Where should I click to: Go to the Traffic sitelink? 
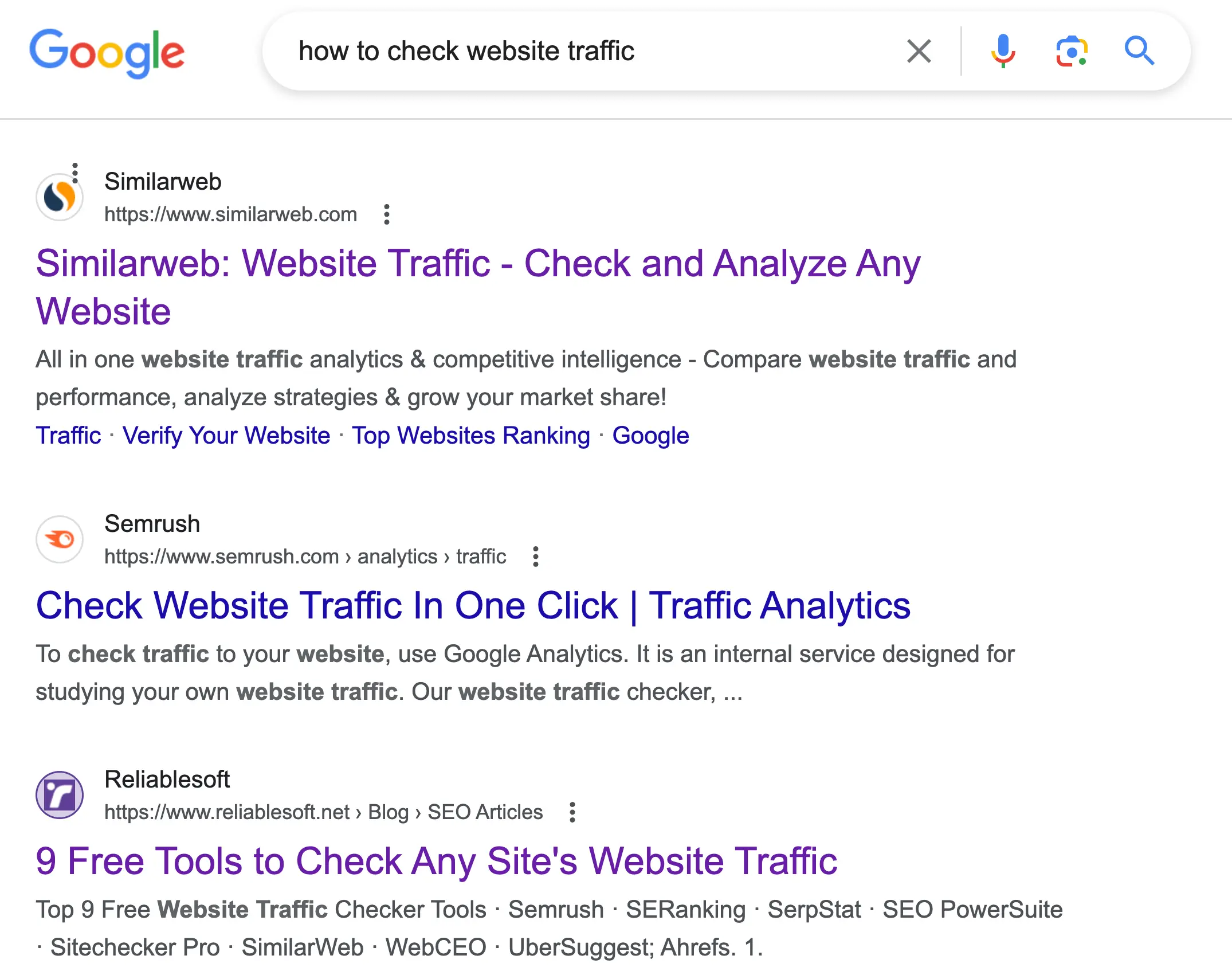point(68,436)
